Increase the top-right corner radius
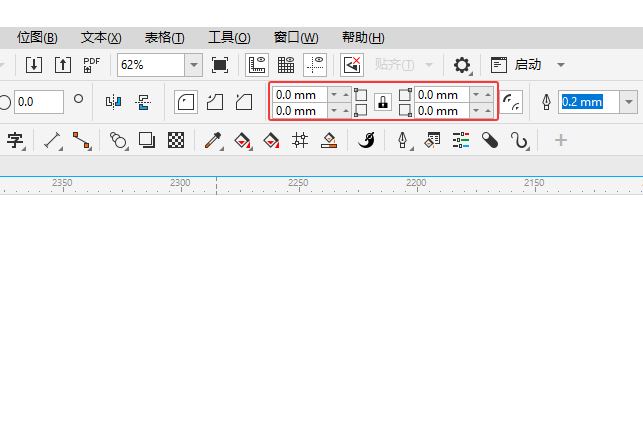 [x=488, y=95]
